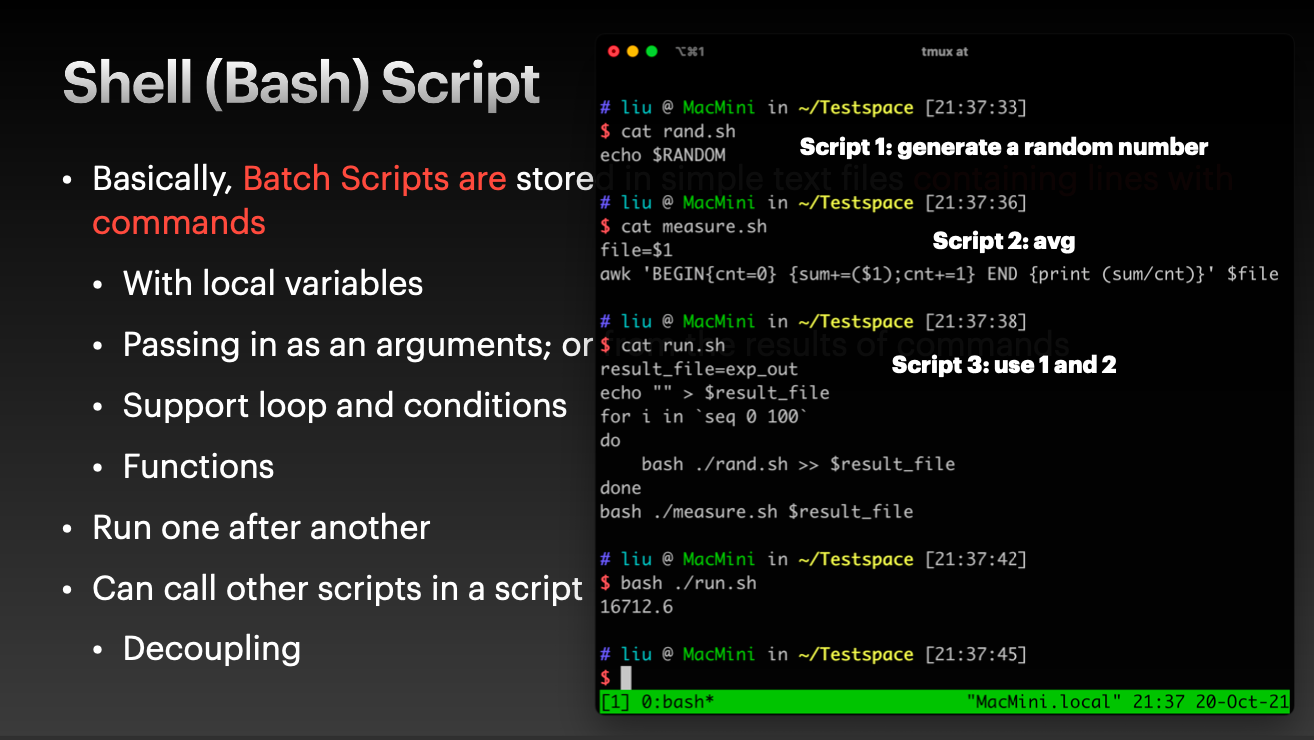Click the red word 'commands' on the slide

pos(179,222)
